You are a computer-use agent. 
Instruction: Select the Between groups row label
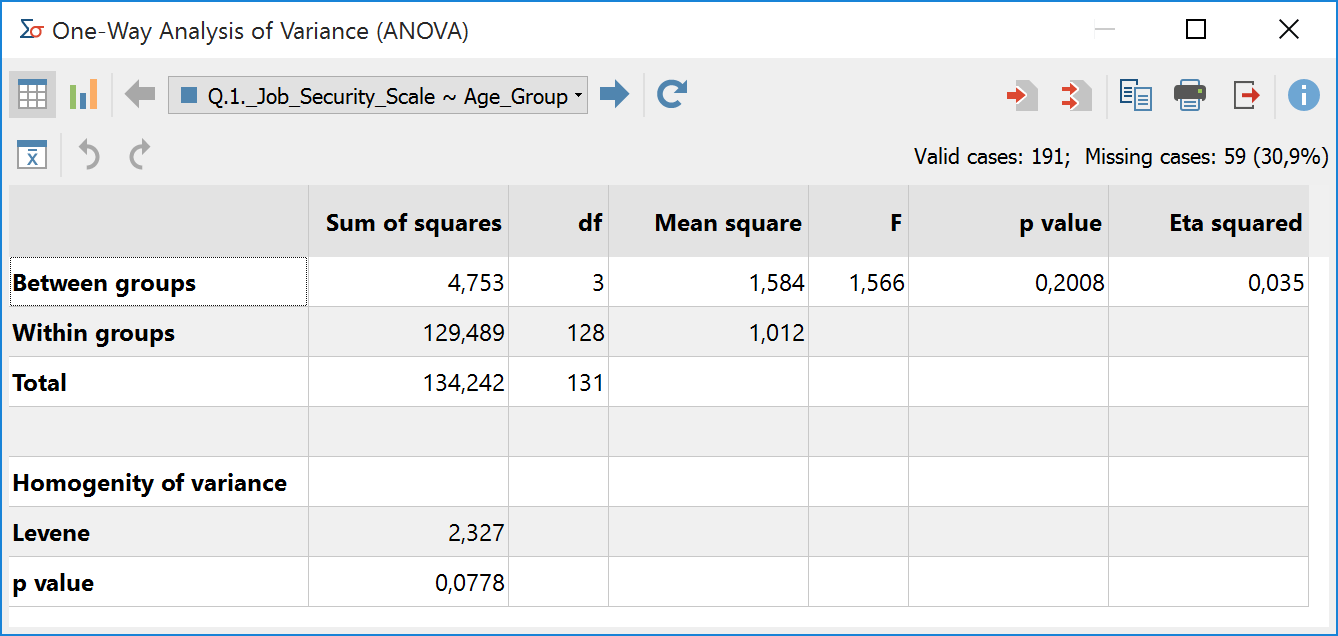pos(158,282)
